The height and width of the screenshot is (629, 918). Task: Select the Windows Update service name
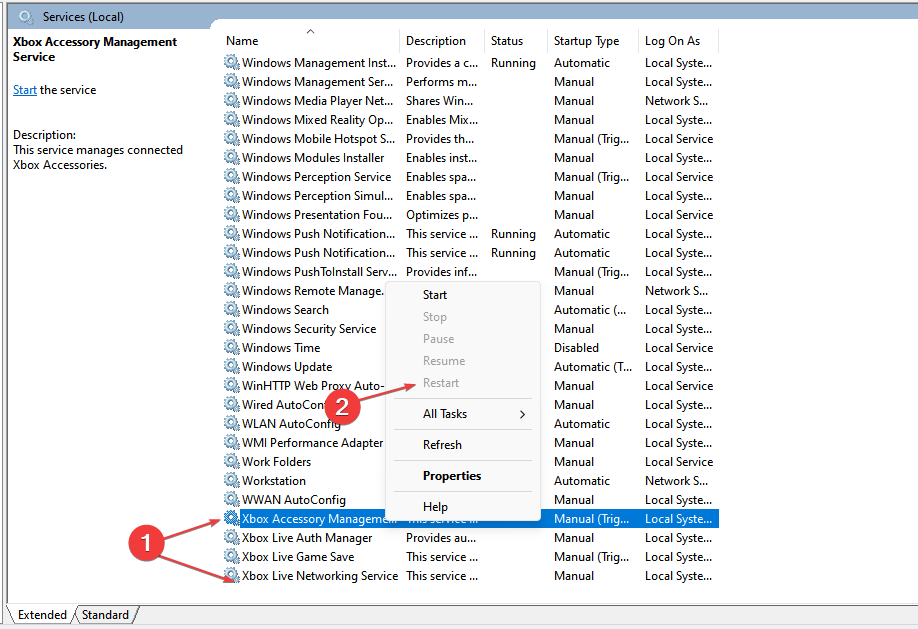click(x=287, y=367)
